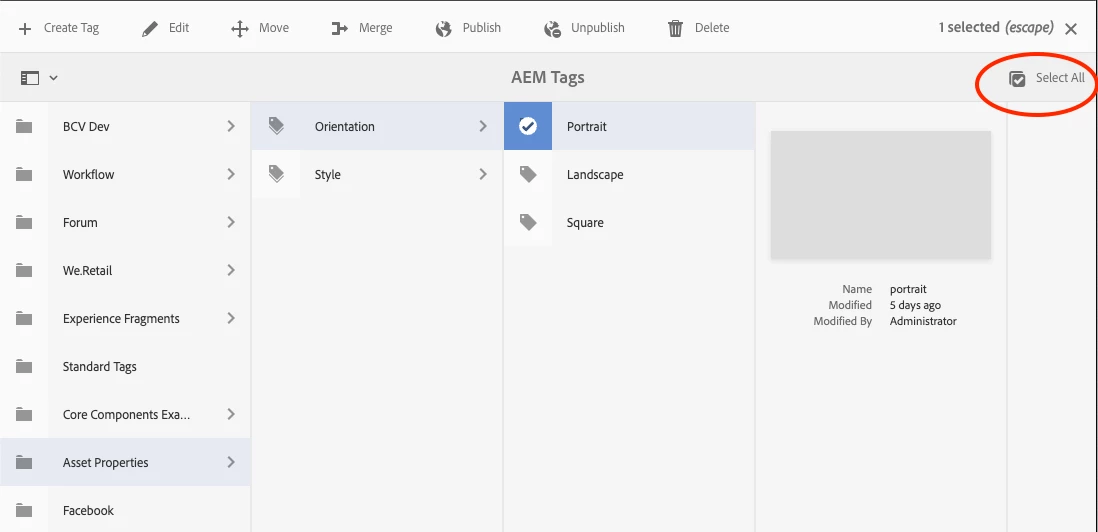The width and height of the screenshot is (1098, 532).
Task: Click the Landscape tag icon
Action: point(528,174)
